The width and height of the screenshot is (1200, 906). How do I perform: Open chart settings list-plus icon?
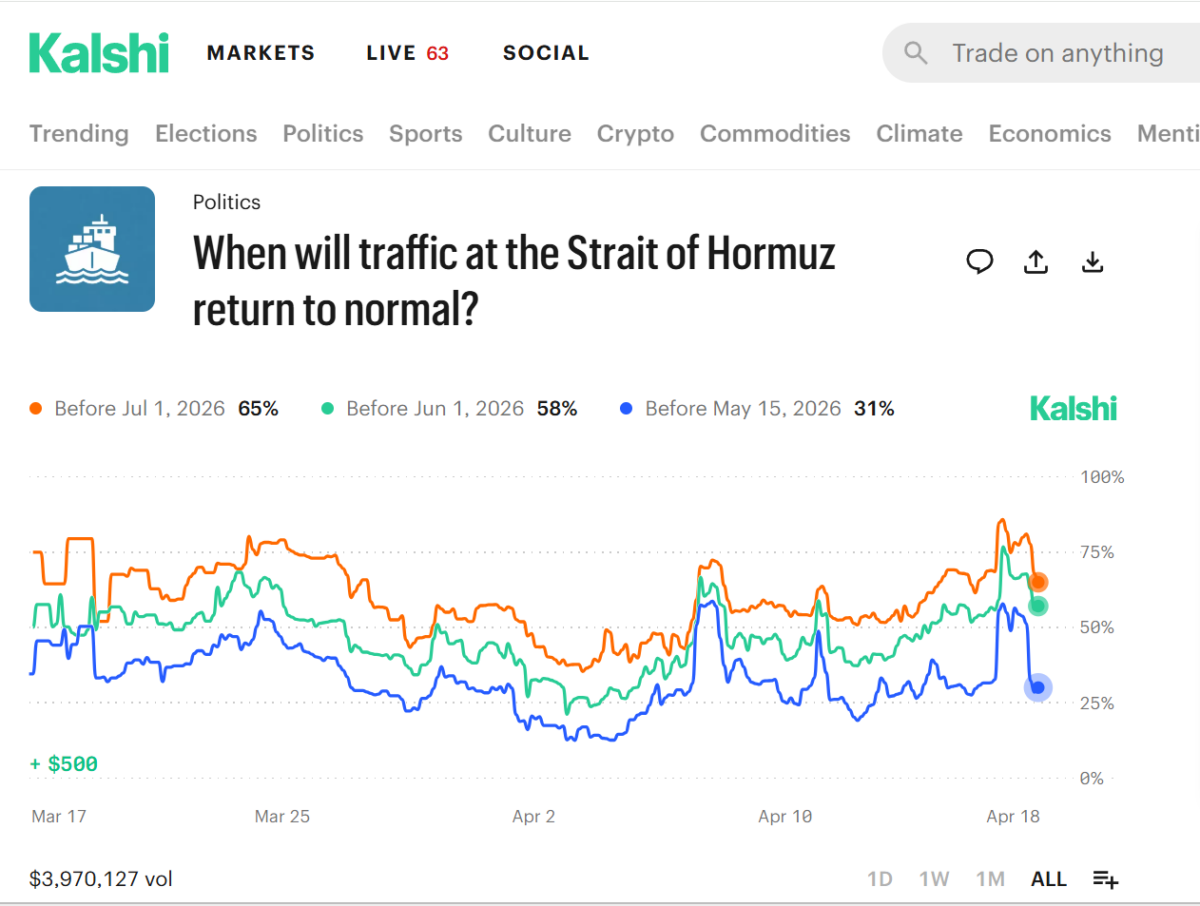click(x=1105, y=879)
